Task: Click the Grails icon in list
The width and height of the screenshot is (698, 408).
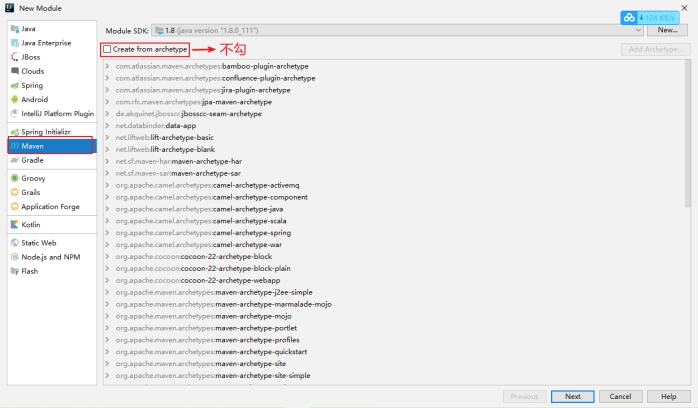Action: (x=14, y=192)
